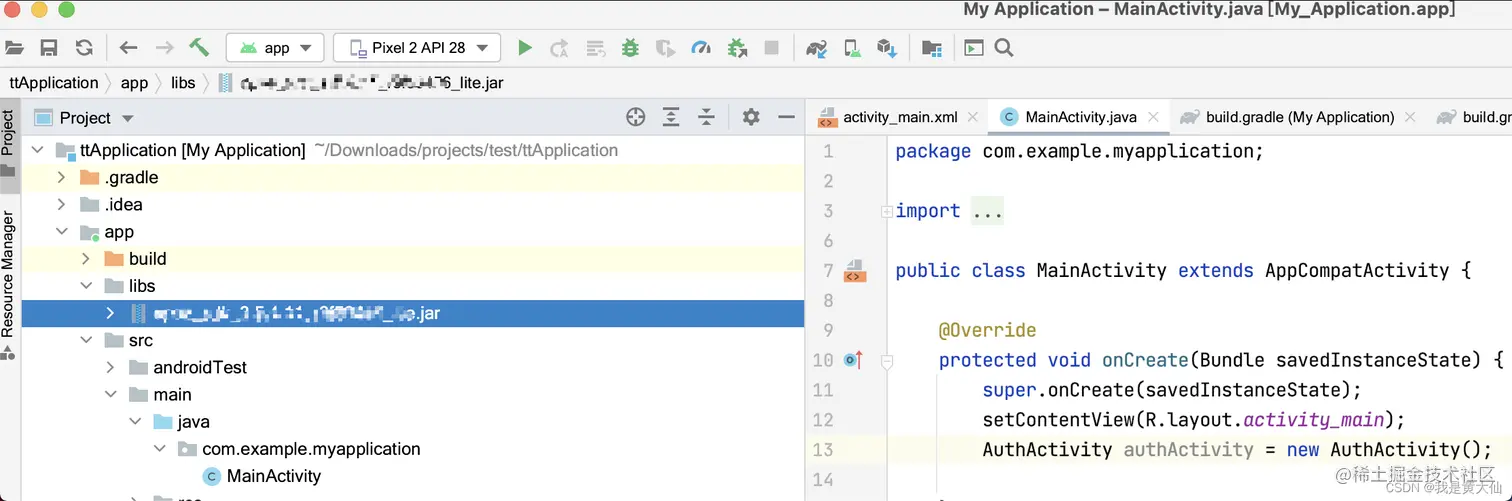Image resolution: width=1512 pixels, height=501 pixels.
Task: Click the Save All disk icon
Action: click(x=48, y=48)
